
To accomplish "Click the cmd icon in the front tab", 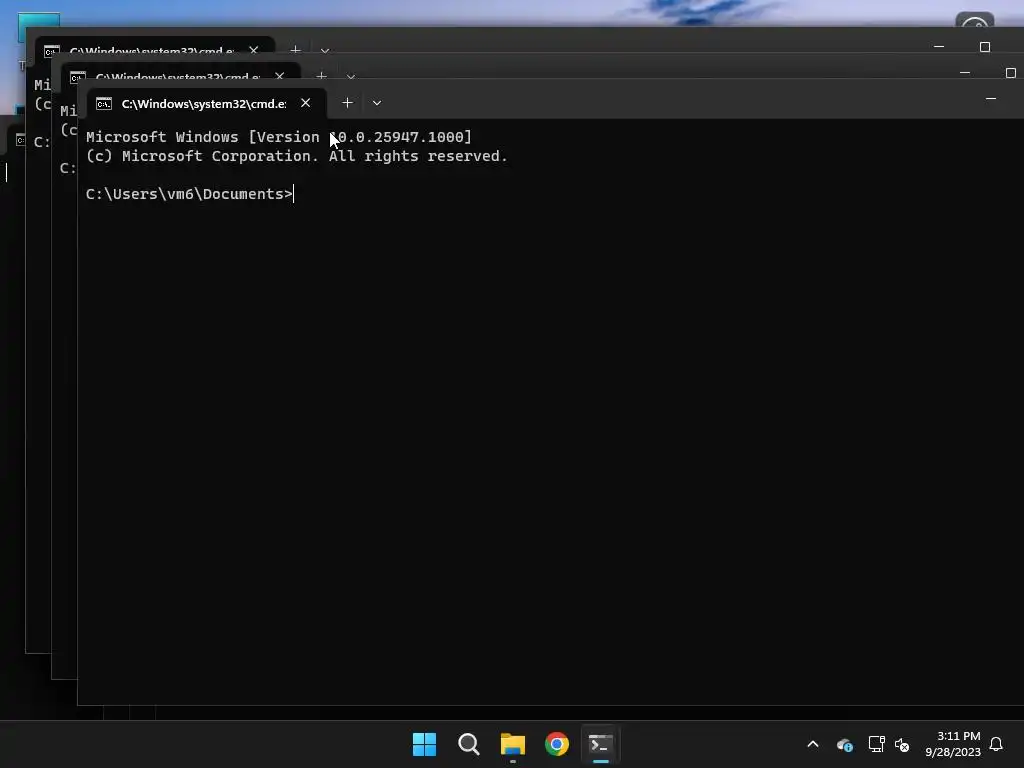I will click(104, 103).
